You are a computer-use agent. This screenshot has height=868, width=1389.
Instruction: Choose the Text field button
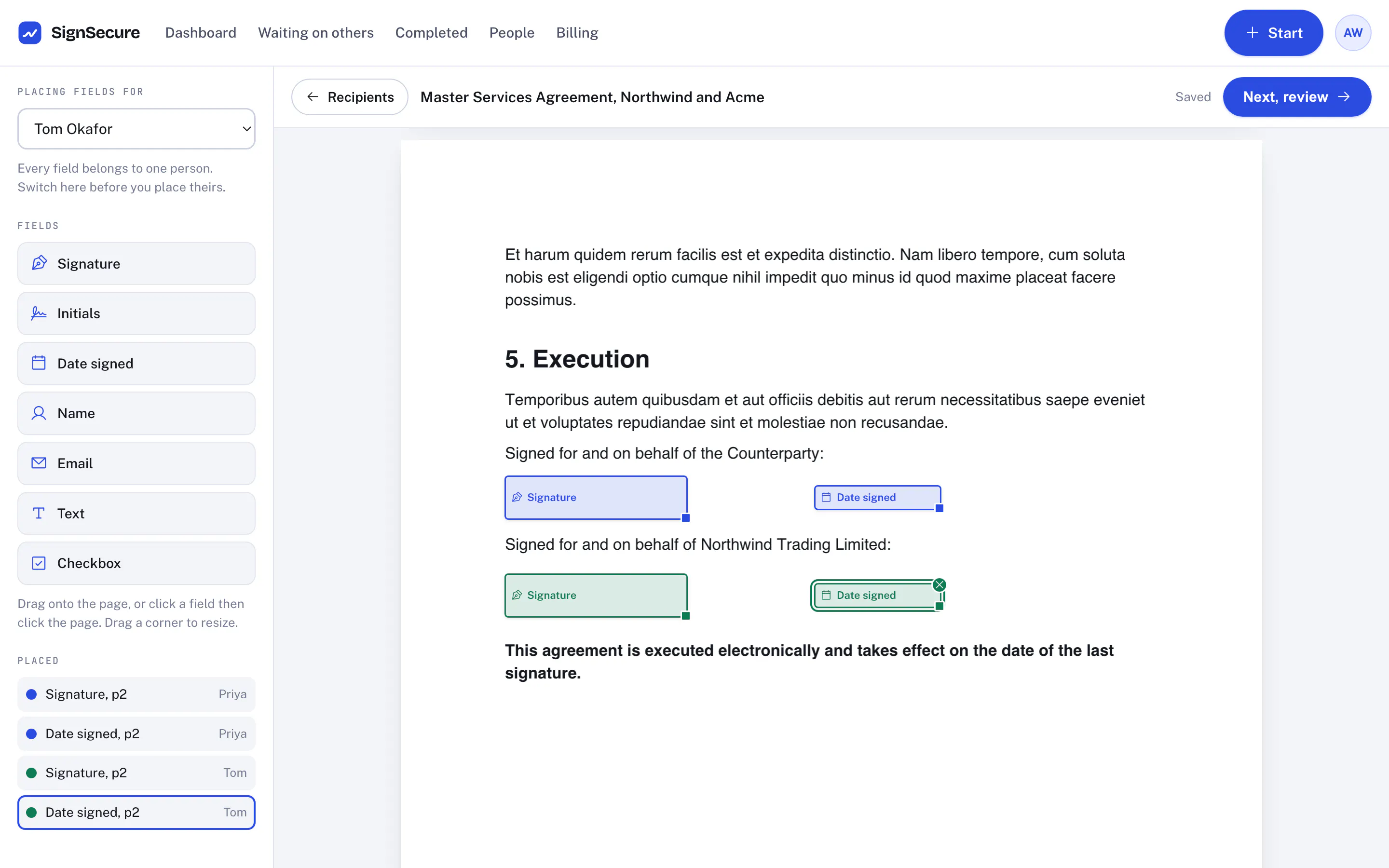tap(136, 513)
